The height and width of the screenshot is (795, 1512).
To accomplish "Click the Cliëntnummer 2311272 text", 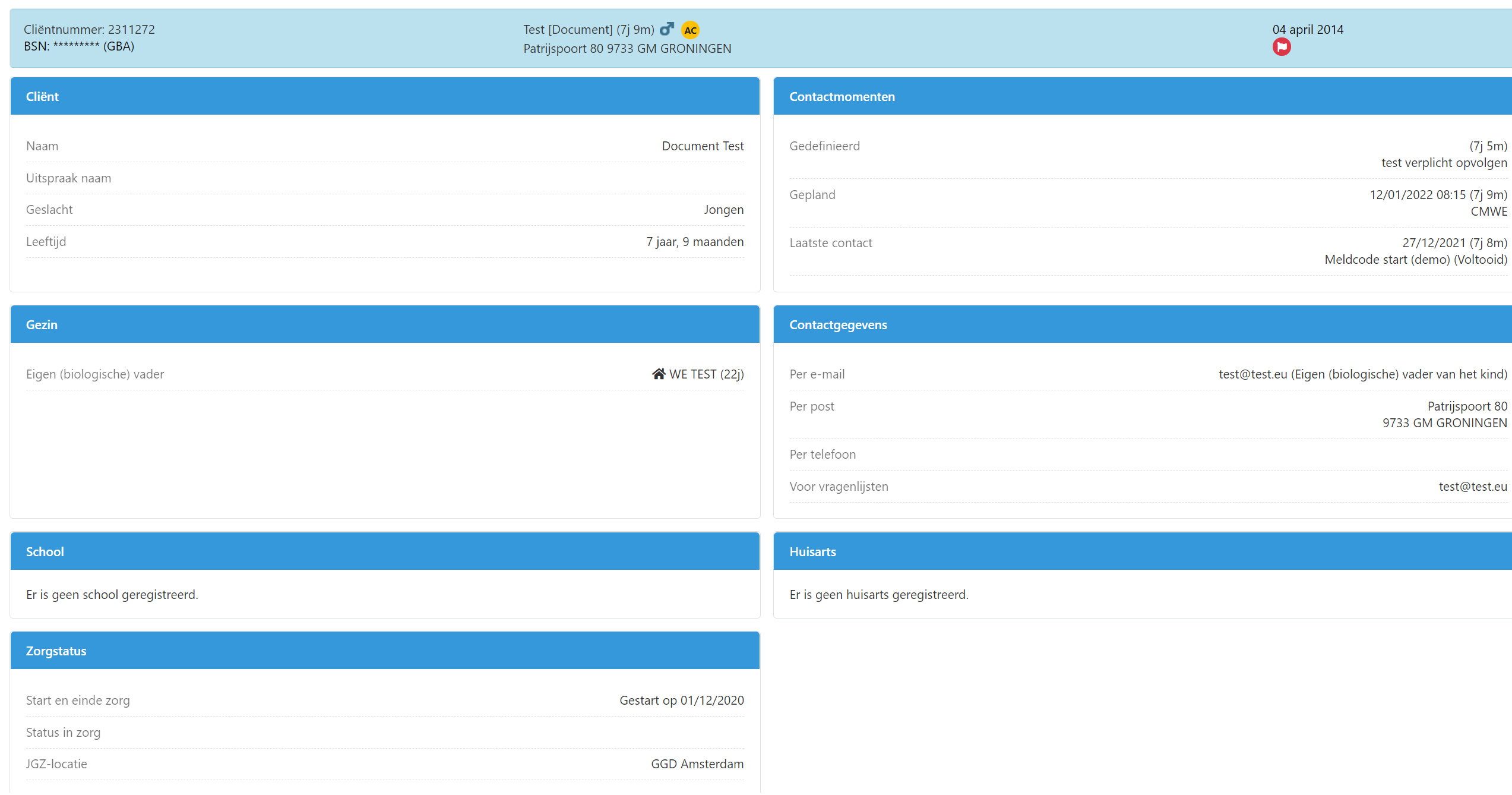I will pos(89,30).
